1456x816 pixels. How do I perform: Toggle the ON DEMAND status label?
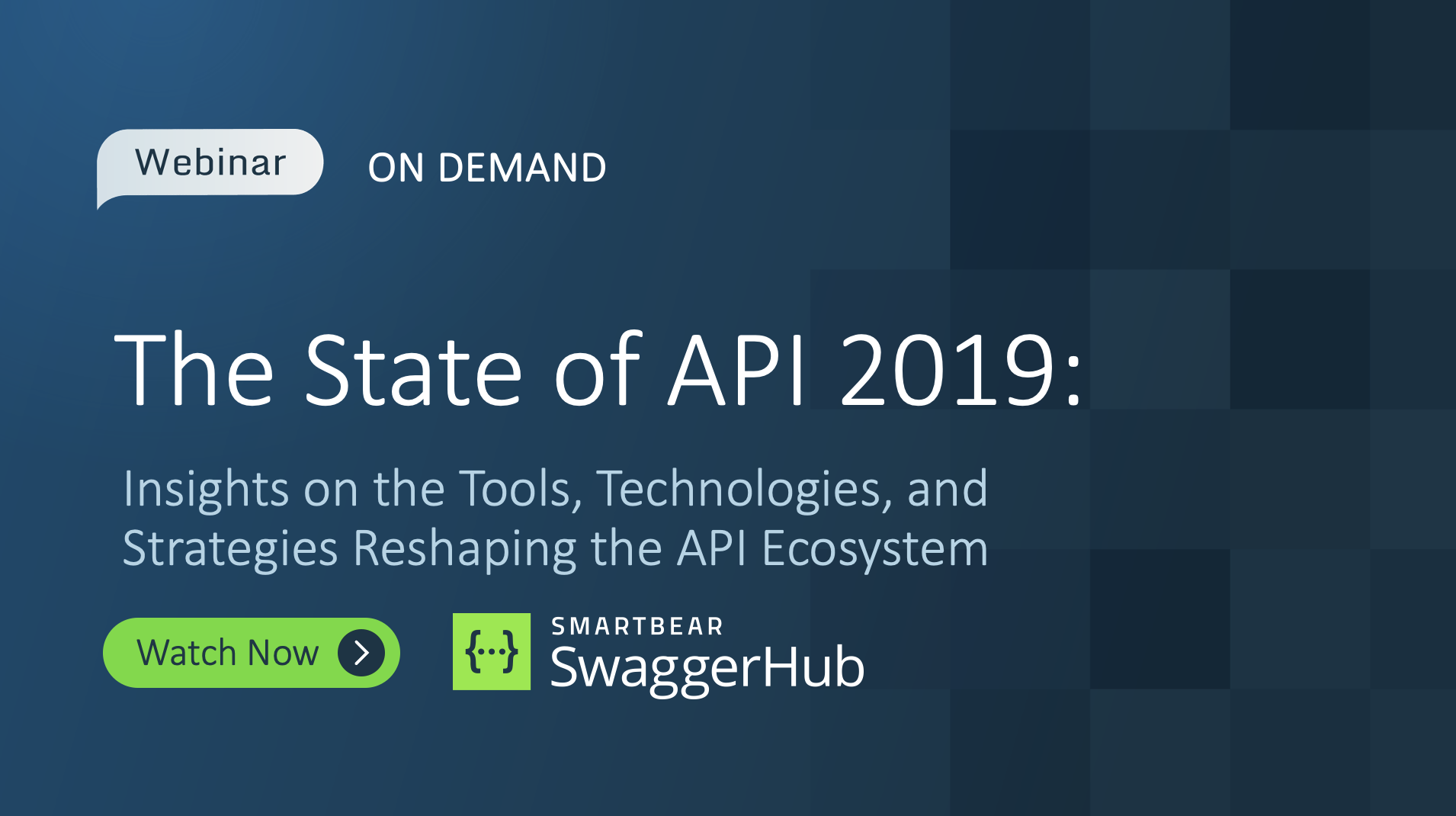point(487,166)
